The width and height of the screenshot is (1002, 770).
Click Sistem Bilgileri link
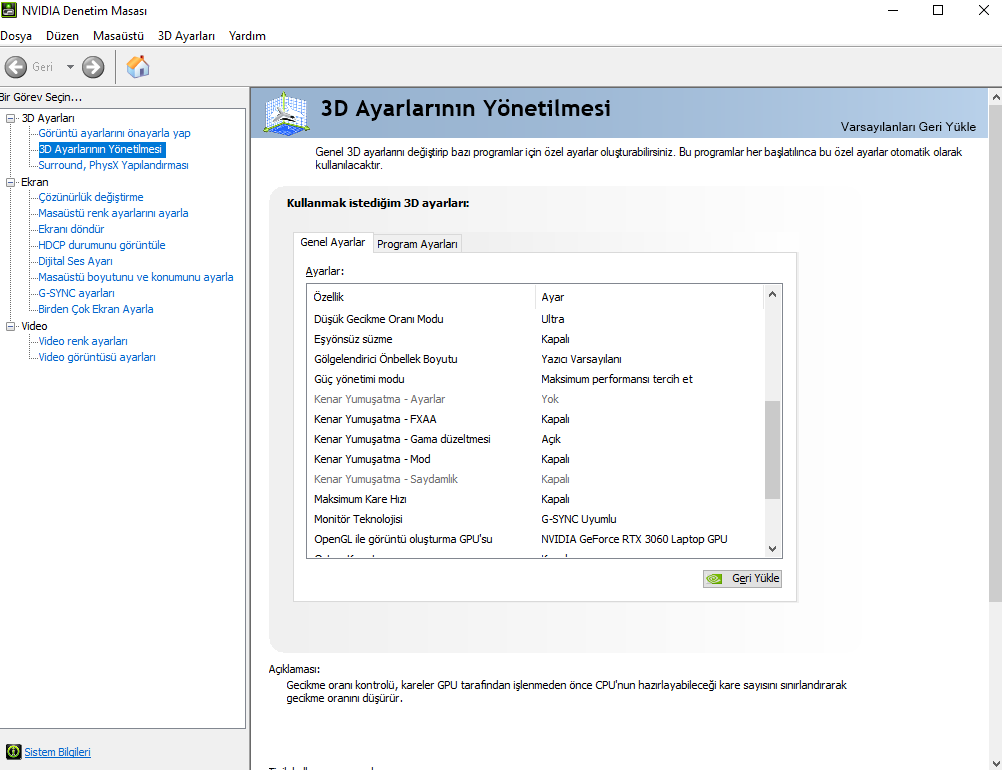tap(58, 752)
